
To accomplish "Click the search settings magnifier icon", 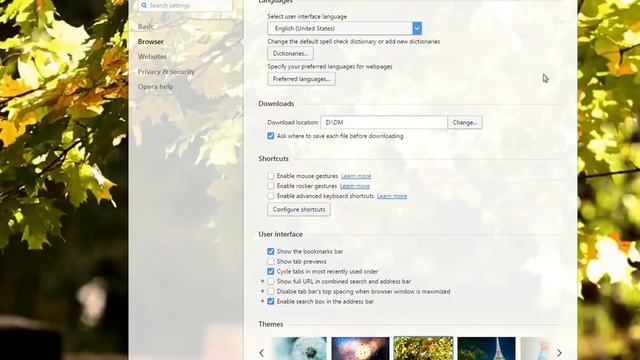I will [144, 5].
